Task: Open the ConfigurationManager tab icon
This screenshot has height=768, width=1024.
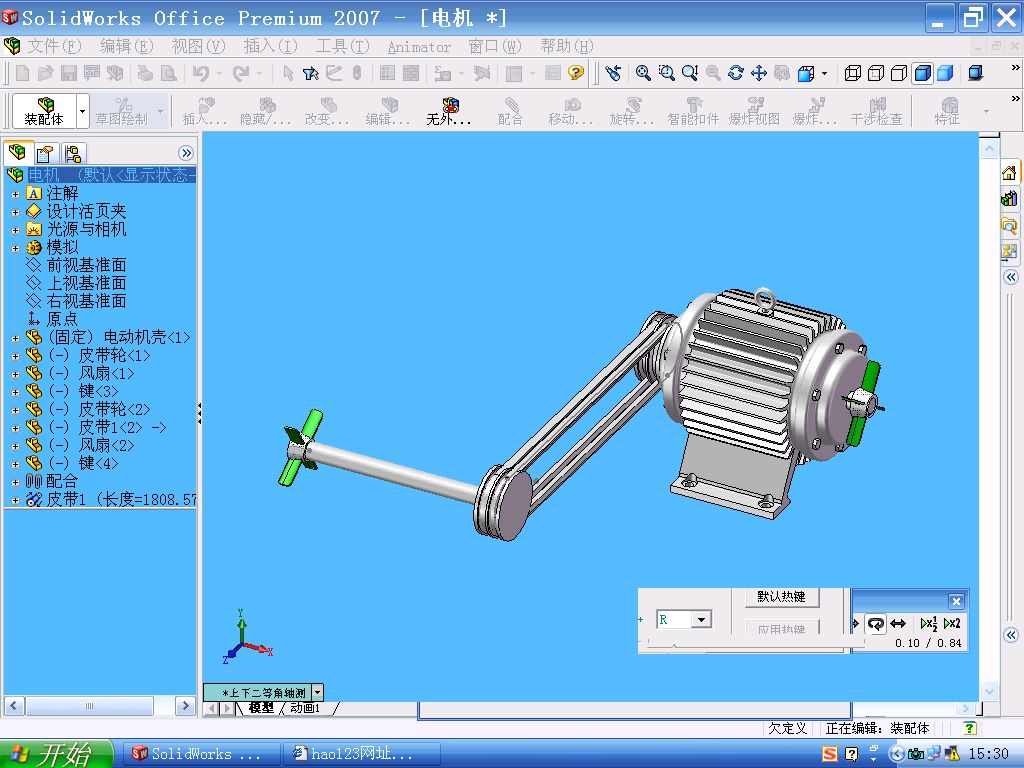Action: 73,153
